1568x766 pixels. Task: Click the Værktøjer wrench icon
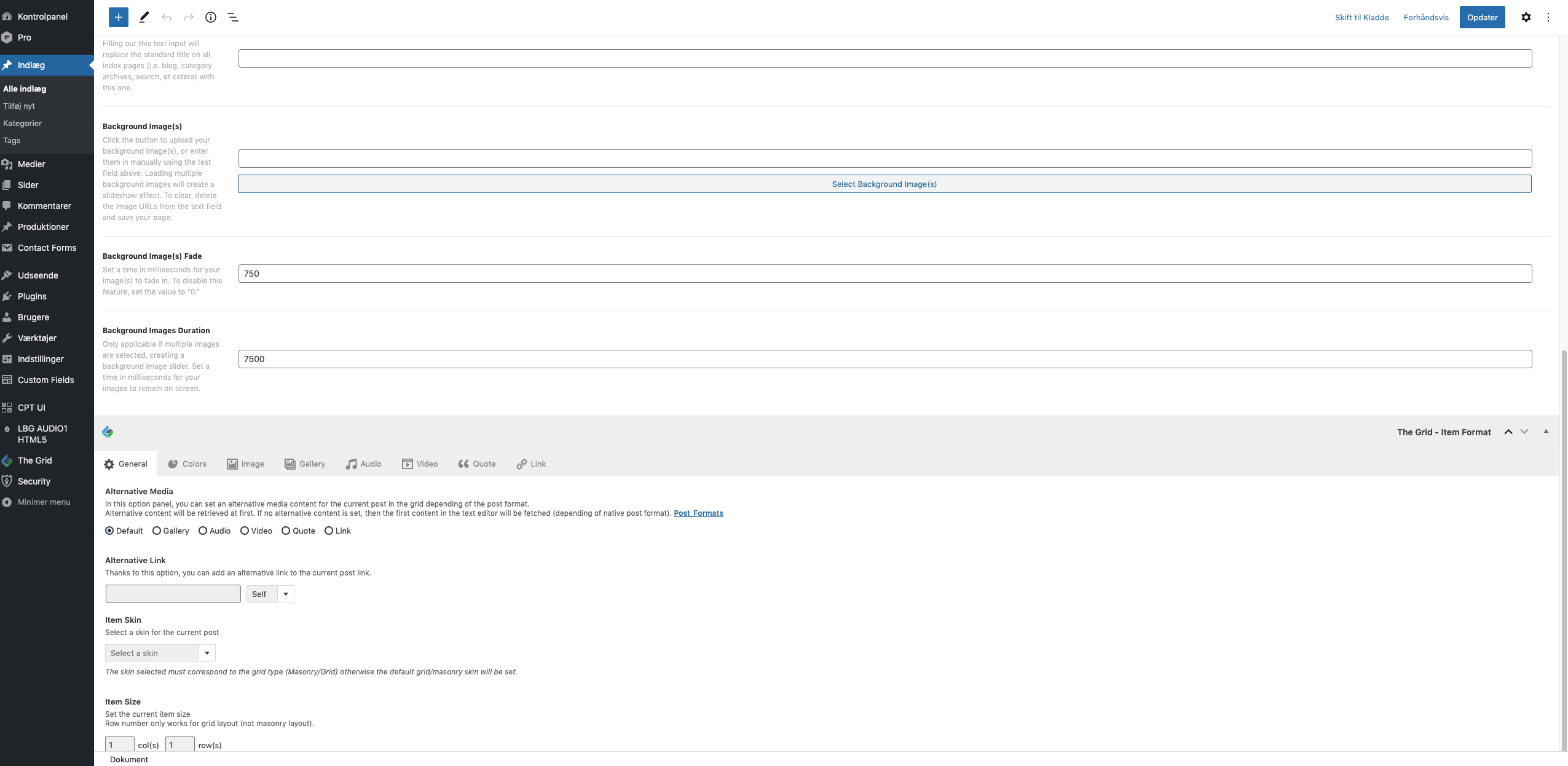(x=7, y=338)
